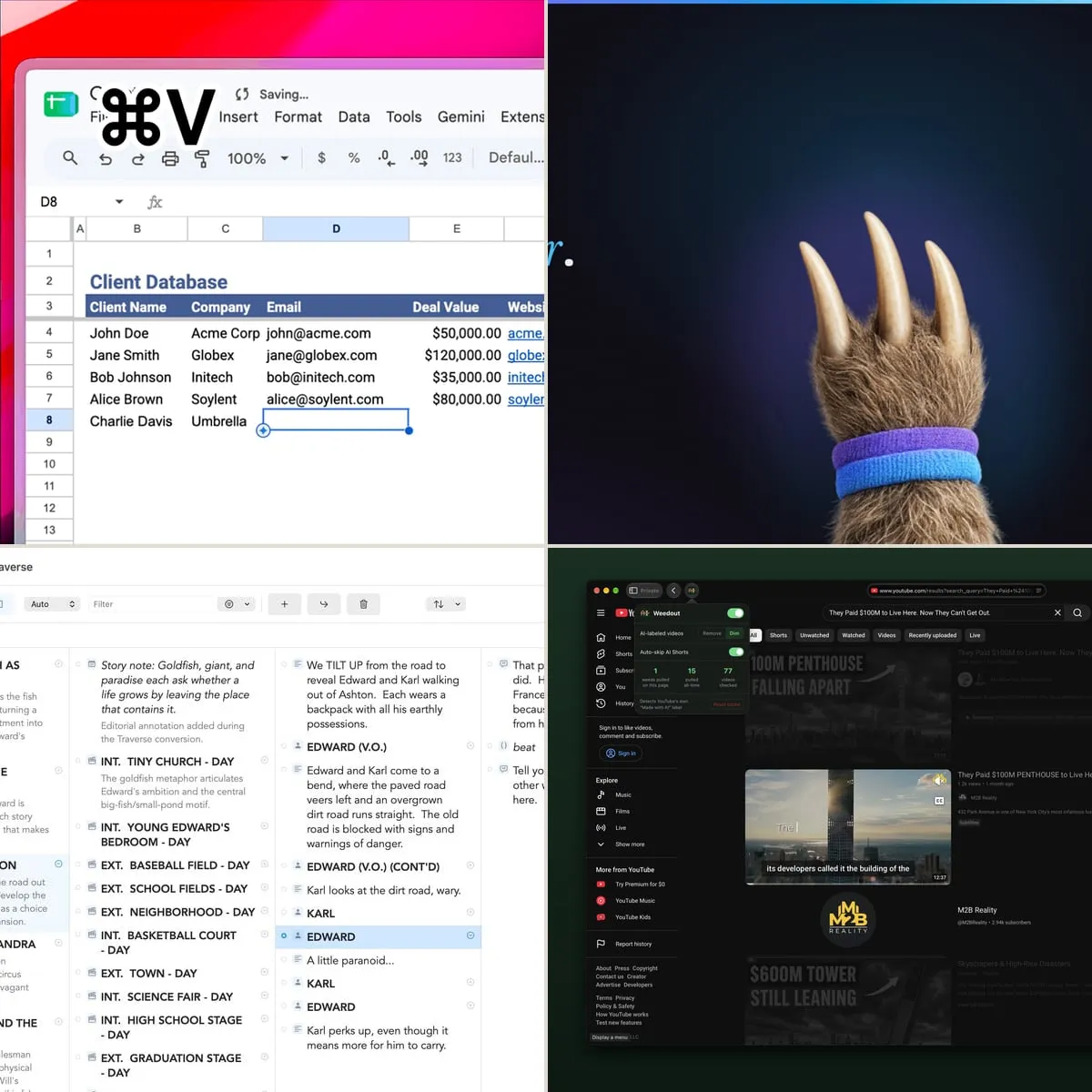Open the Data menu in Sheets
This screenshot has height=1092, width=1092.
(x=354, y=116)
